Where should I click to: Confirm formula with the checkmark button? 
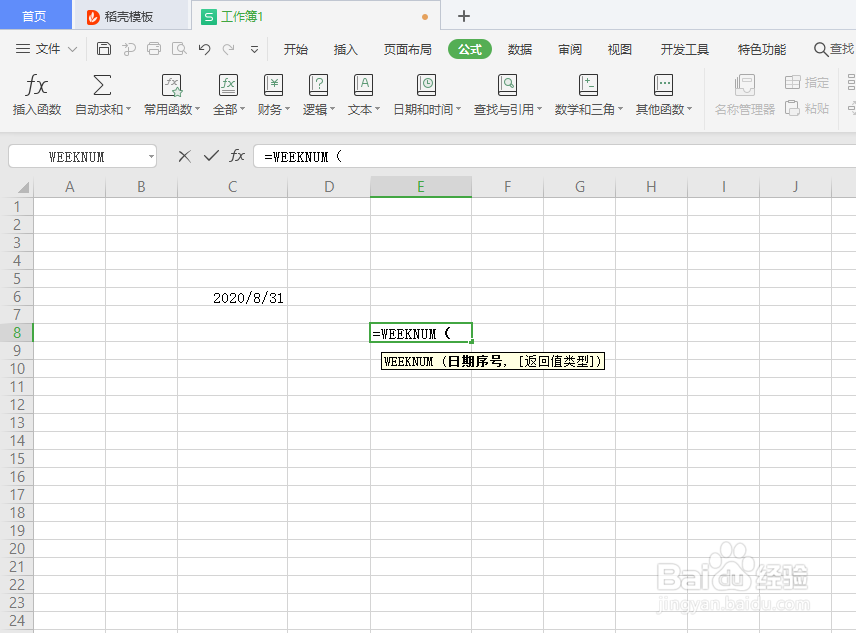210,156
